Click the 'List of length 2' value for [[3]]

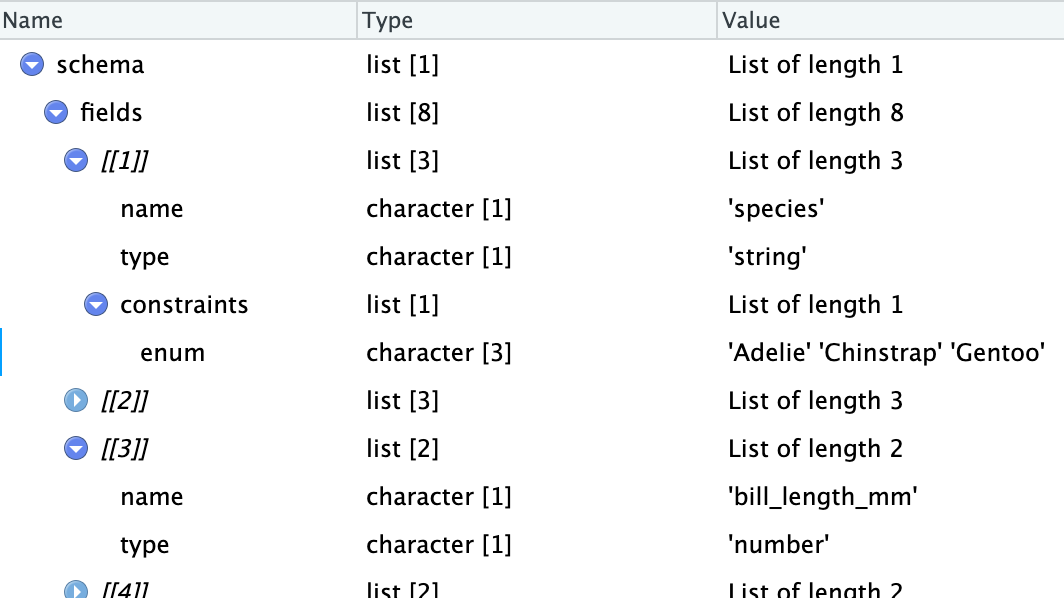pyautogui.click(x=816, y=449)
